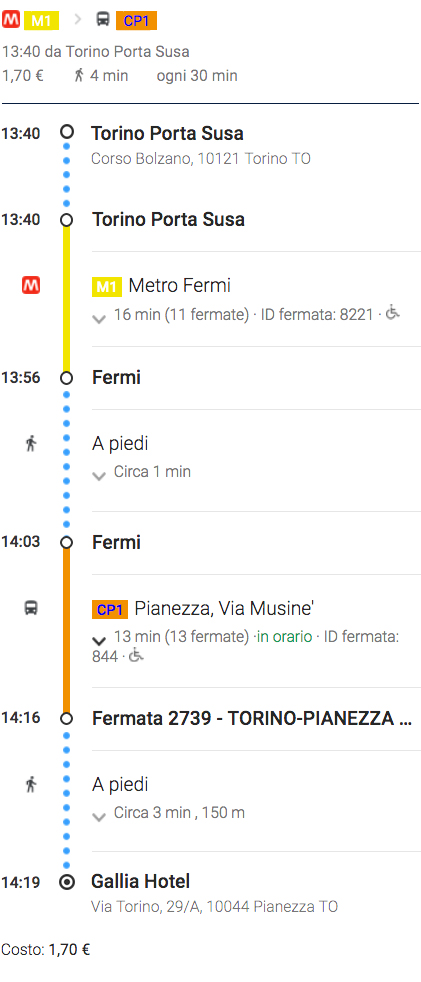The width and height of the screenshot is (421, 982).
Task: Open Fermata 2739 - TORINO-PIANEZZA stop
Action: click(252, 718)
